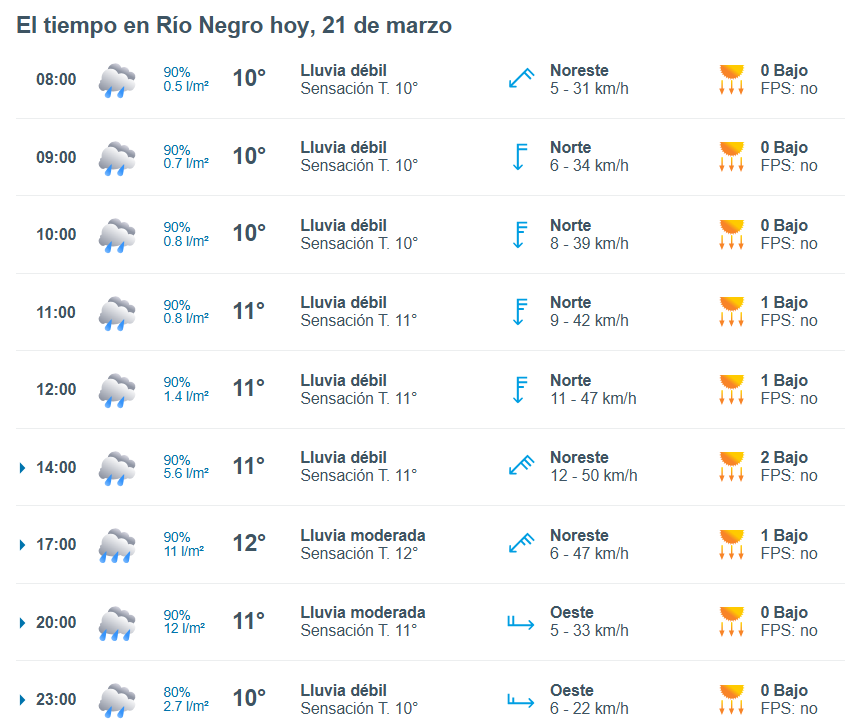The height and width of the screenshot is (726, 845).
Task: Click the Noreste wind arrow at 08:00
Action: (x=520, y=79)
